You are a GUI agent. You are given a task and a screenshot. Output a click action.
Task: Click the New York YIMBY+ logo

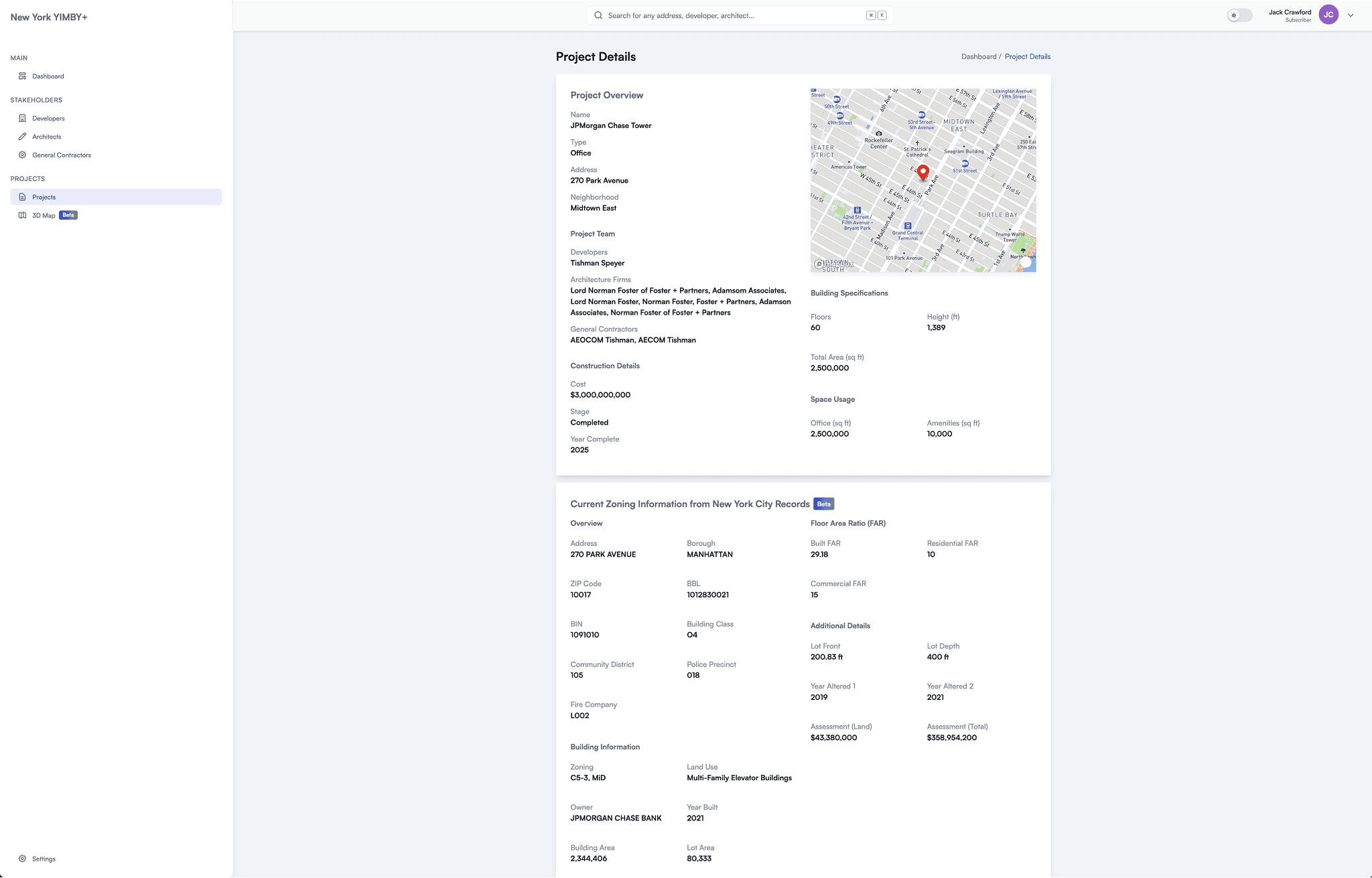(x=48, y=17)
